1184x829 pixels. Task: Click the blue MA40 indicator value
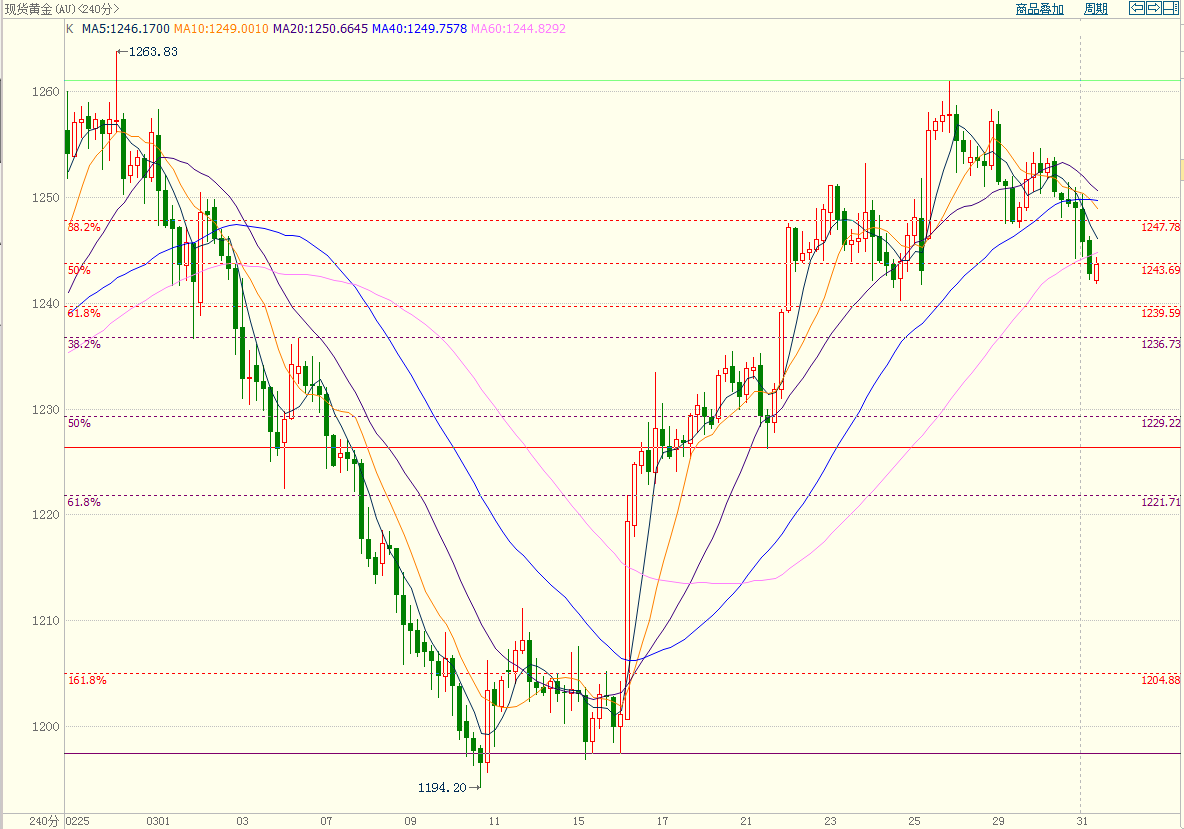(x=419, y=29)
